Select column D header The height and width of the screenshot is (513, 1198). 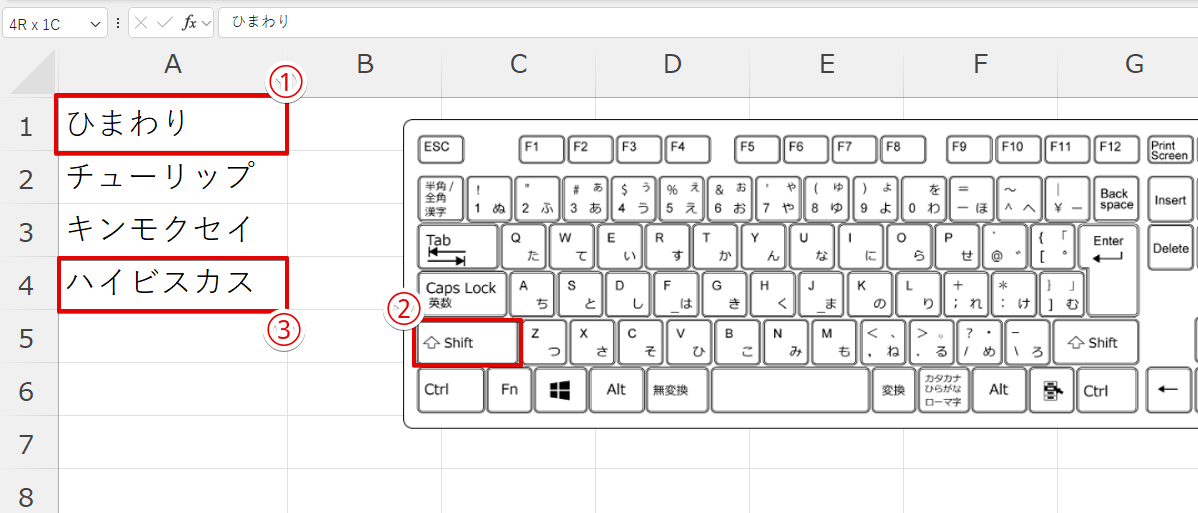(672, 65)
